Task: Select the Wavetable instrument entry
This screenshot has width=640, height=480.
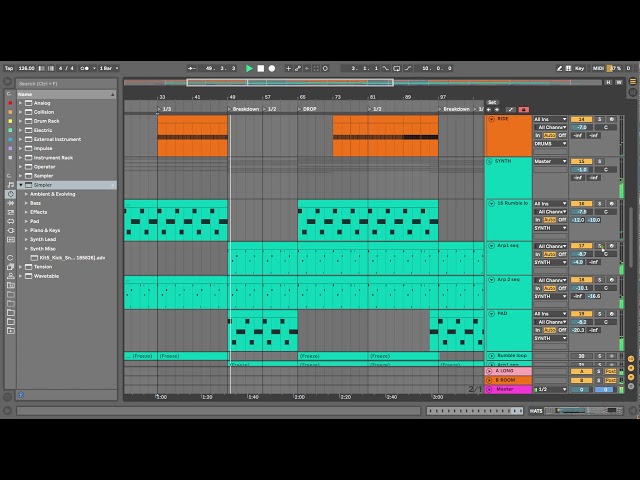Action: click(46, 276)
